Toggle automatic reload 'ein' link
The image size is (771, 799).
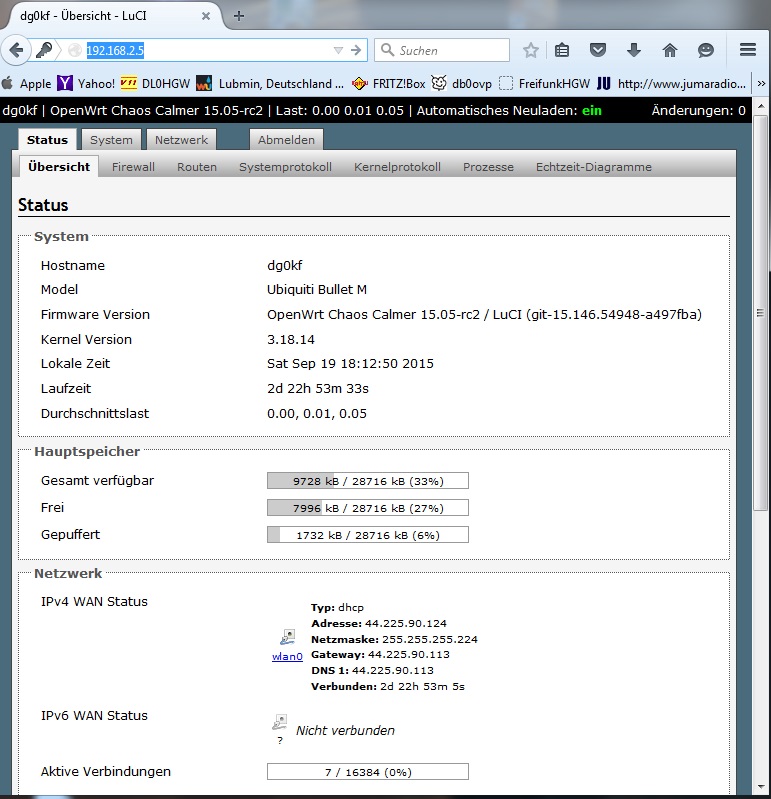(x=592, y=111)
